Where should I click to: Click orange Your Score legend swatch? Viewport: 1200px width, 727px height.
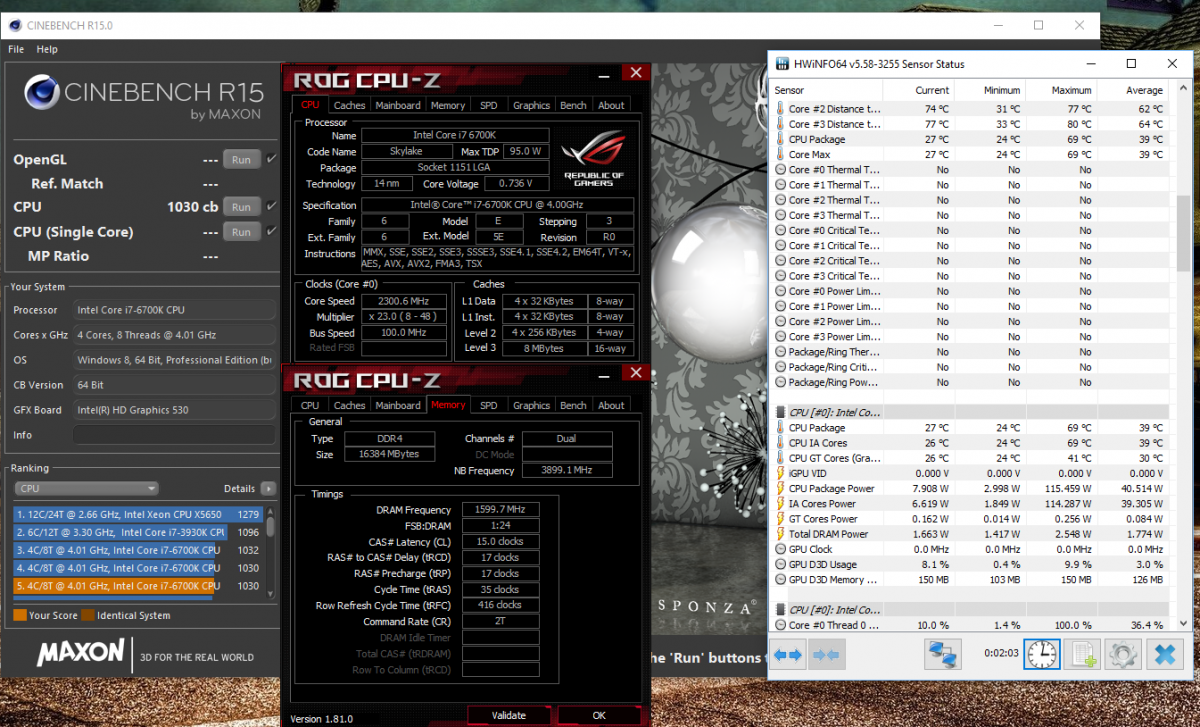[20, 615]
